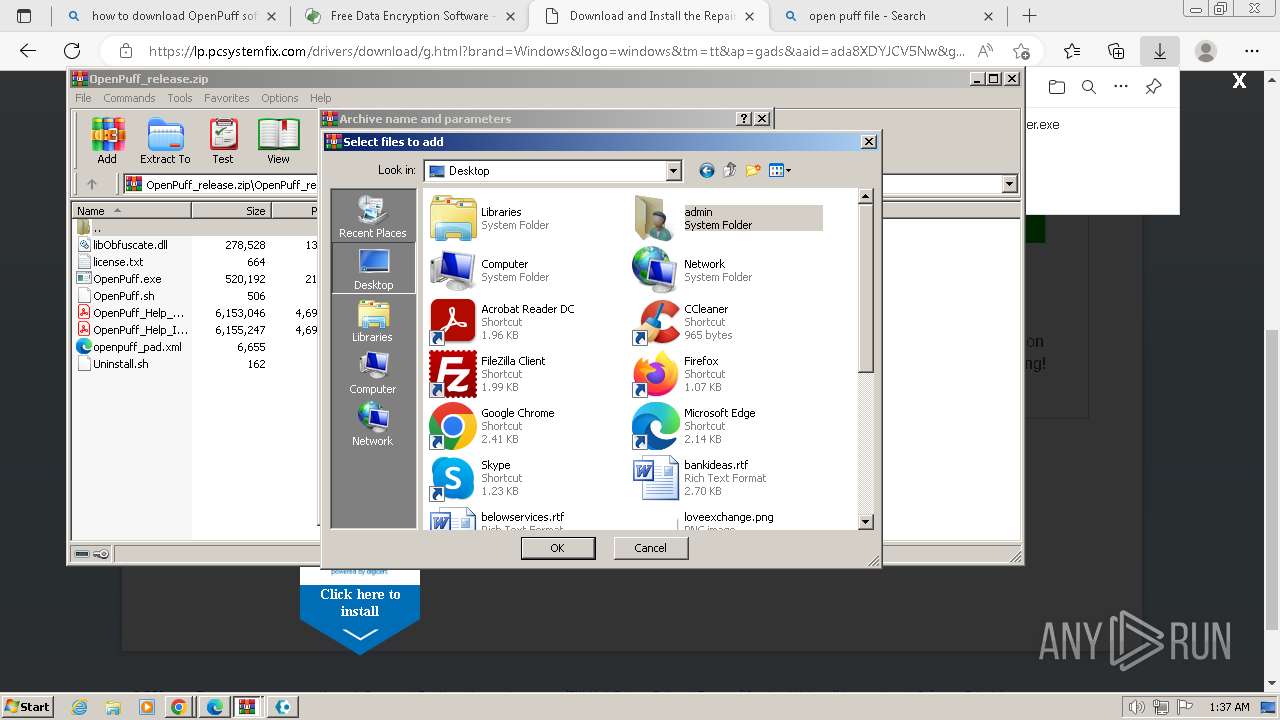
Task: Select Computer system folder in file list
Action: pos(490,270)
